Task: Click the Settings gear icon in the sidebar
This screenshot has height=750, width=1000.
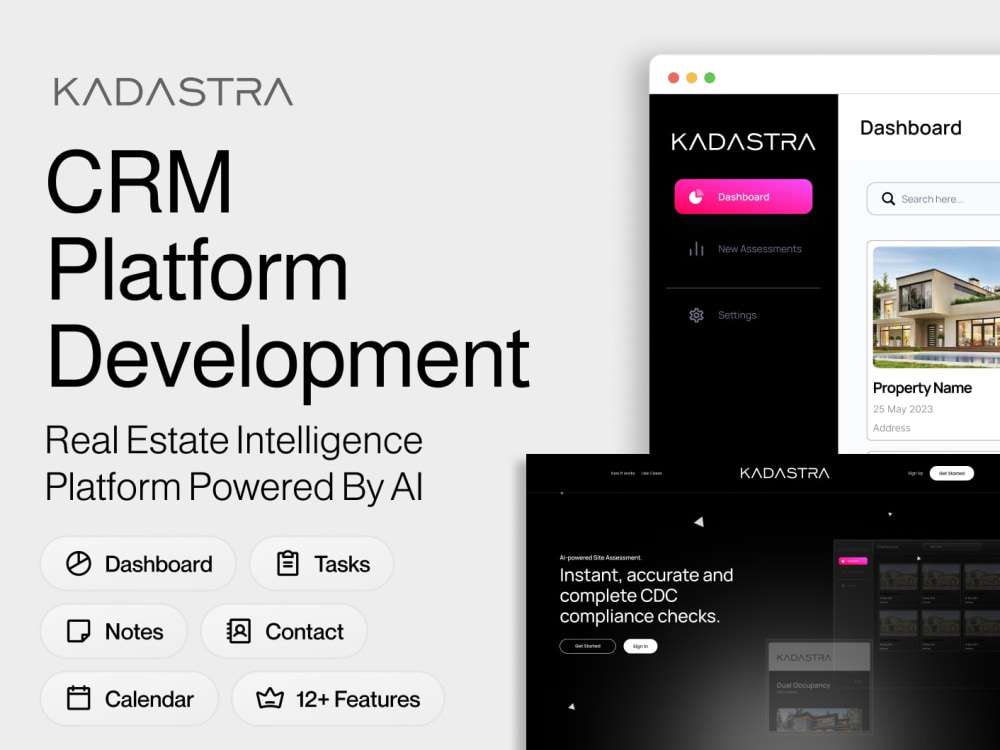Action: 696,315
